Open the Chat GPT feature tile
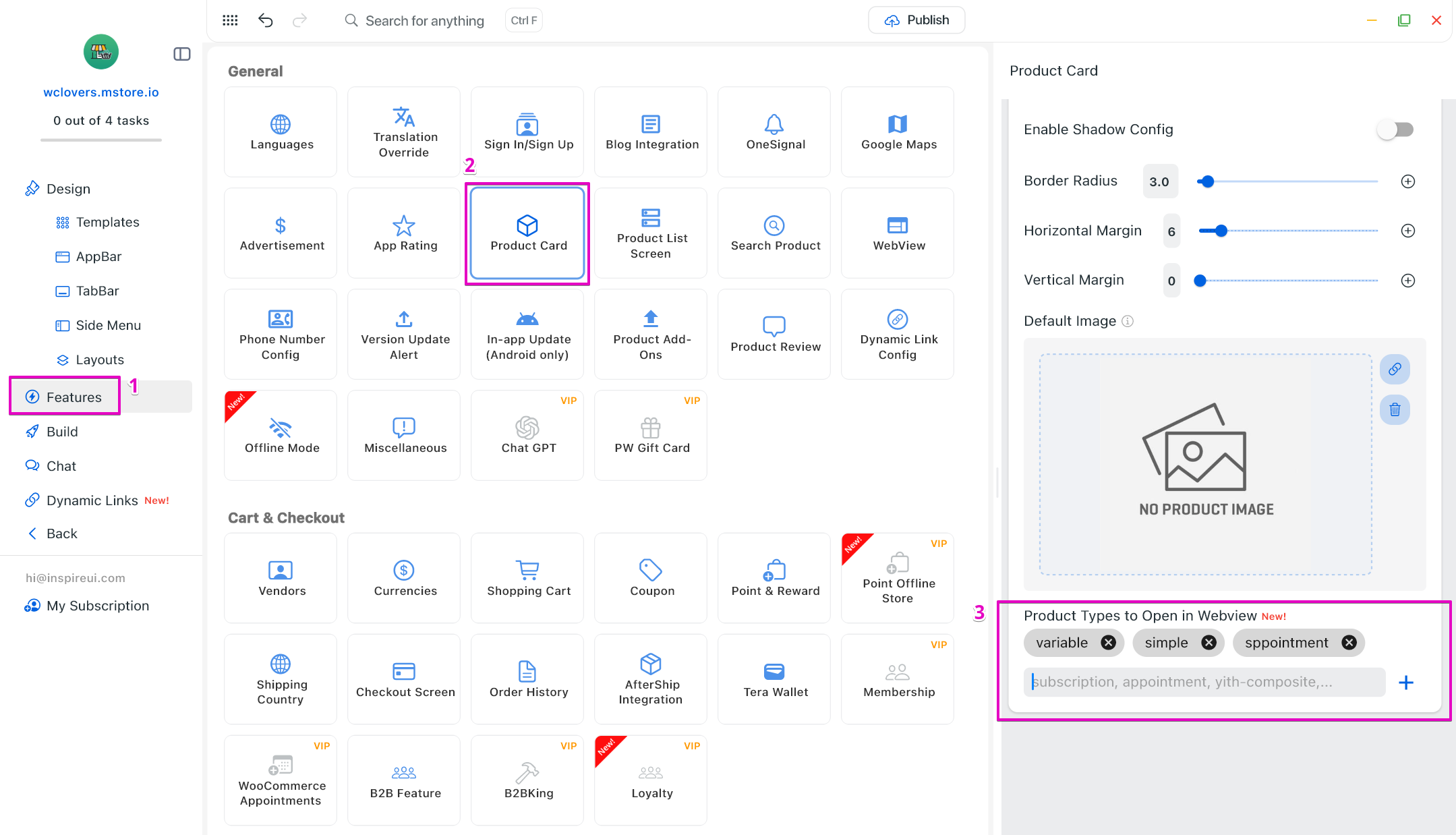Image resolution: width=1456 pixels, height=835 pixels. [528, 435]
